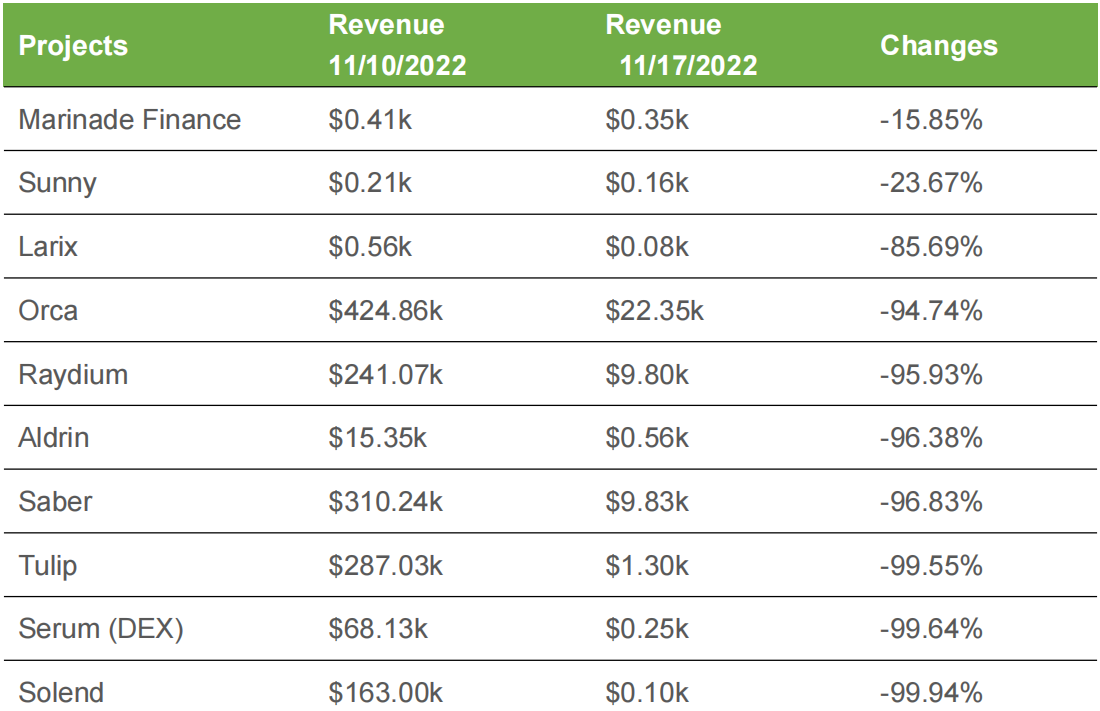The width and height of the screenshot is (1100, 711).
Task: Click the Tulip project name
Action: coord(48,566)
